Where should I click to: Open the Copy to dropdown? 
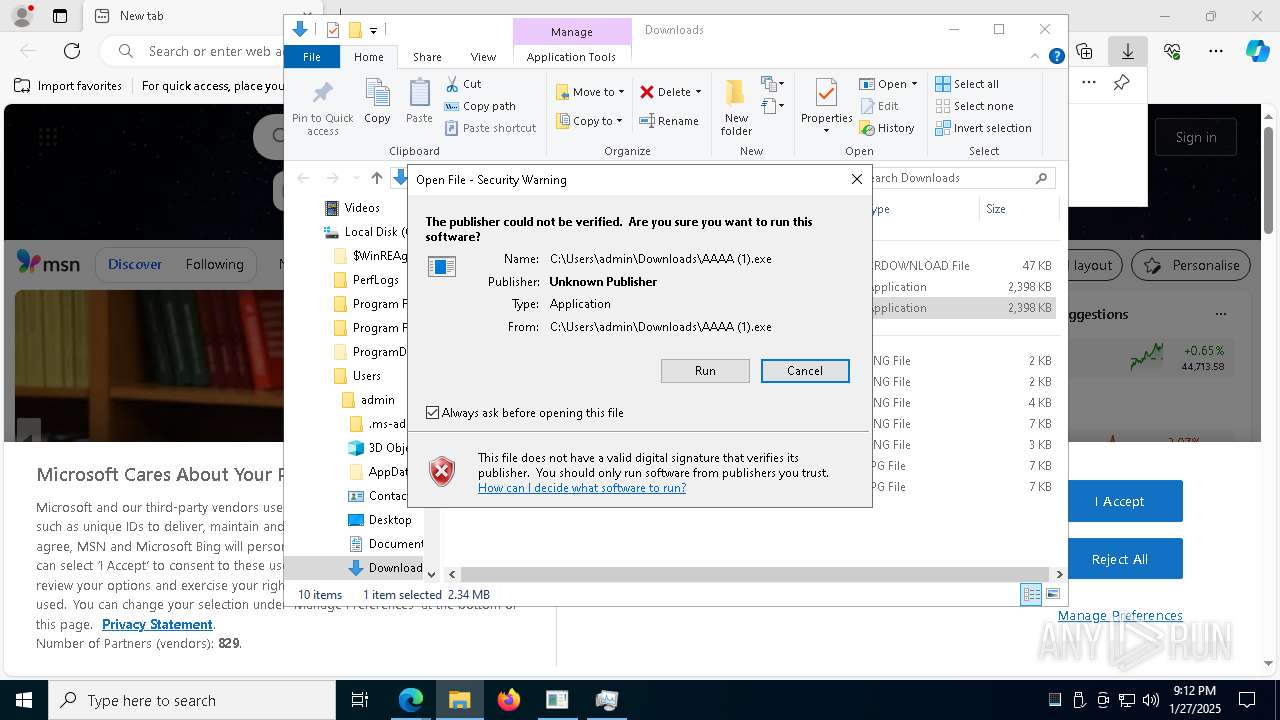coord(590,121)
